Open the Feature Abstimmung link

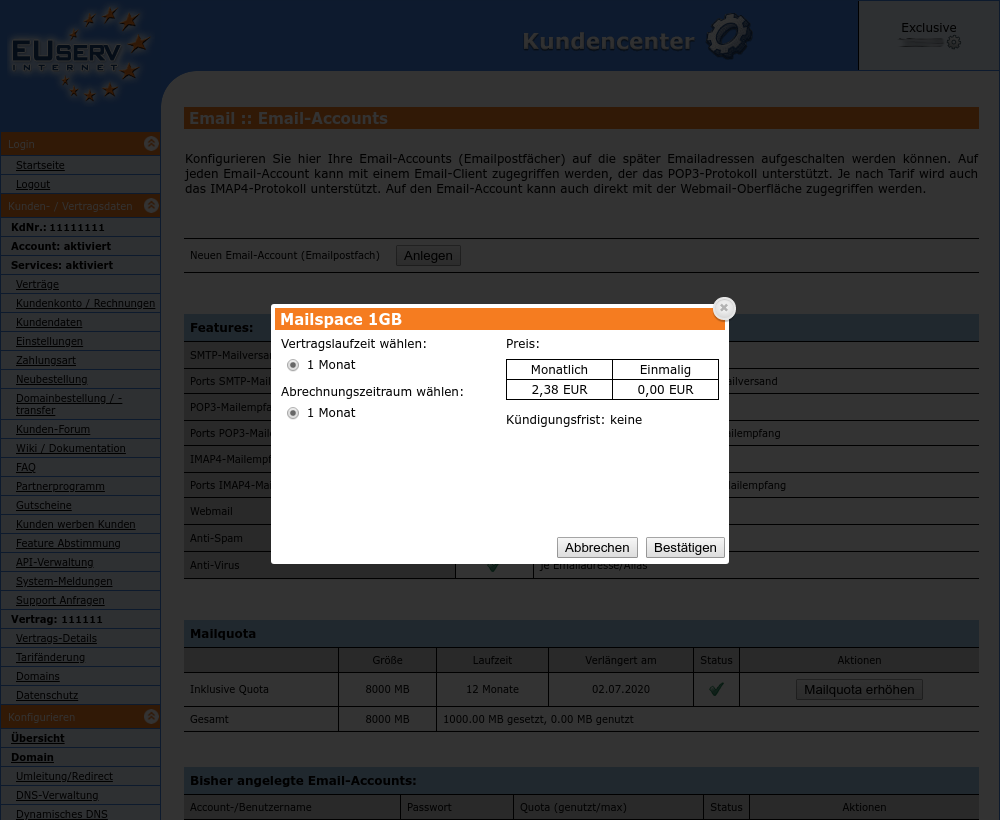pyautogui.click(x=68, y=543)
